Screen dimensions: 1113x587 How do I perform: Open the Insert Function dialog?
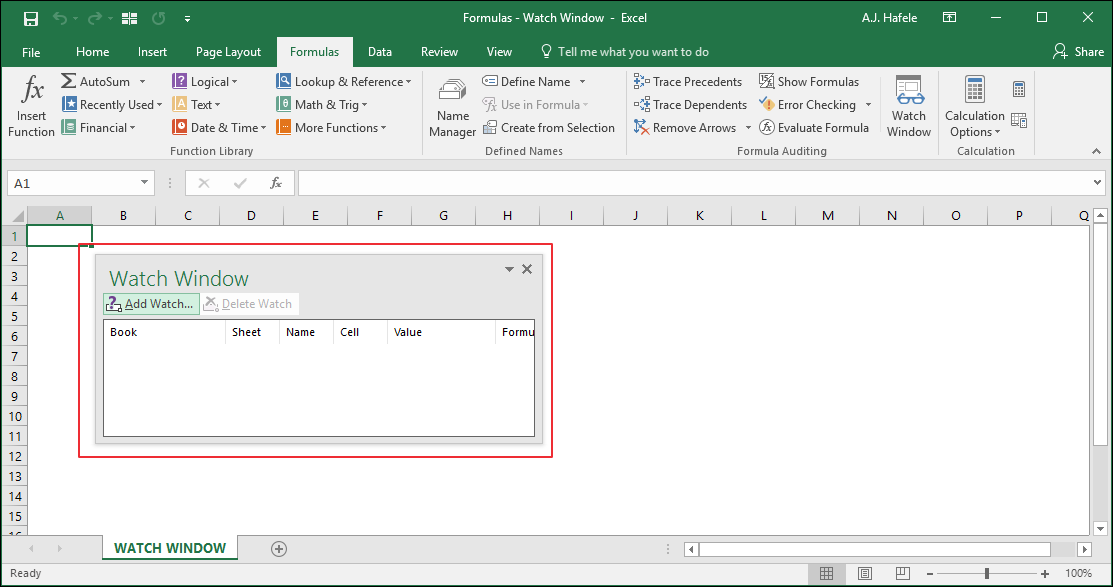(x=31, y=106)
